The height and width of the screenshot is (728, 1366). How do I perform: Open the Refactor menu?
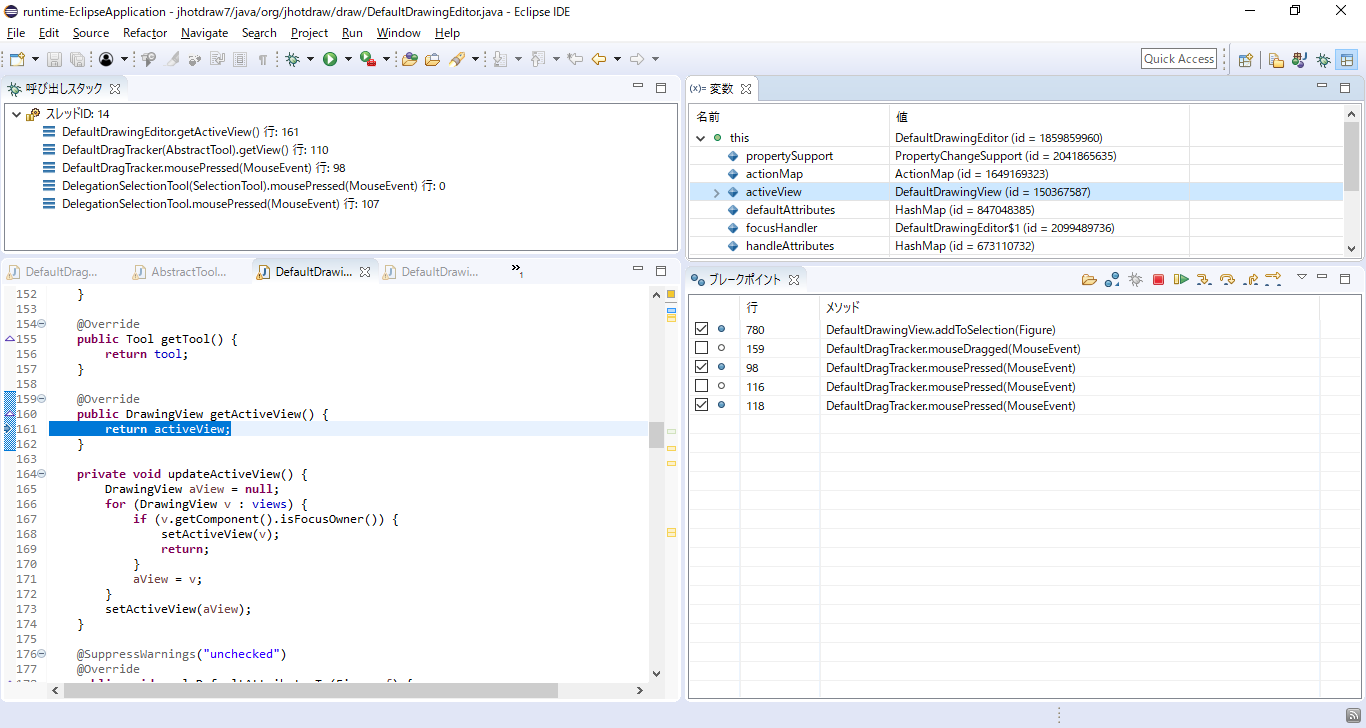(x=145, y=33)
